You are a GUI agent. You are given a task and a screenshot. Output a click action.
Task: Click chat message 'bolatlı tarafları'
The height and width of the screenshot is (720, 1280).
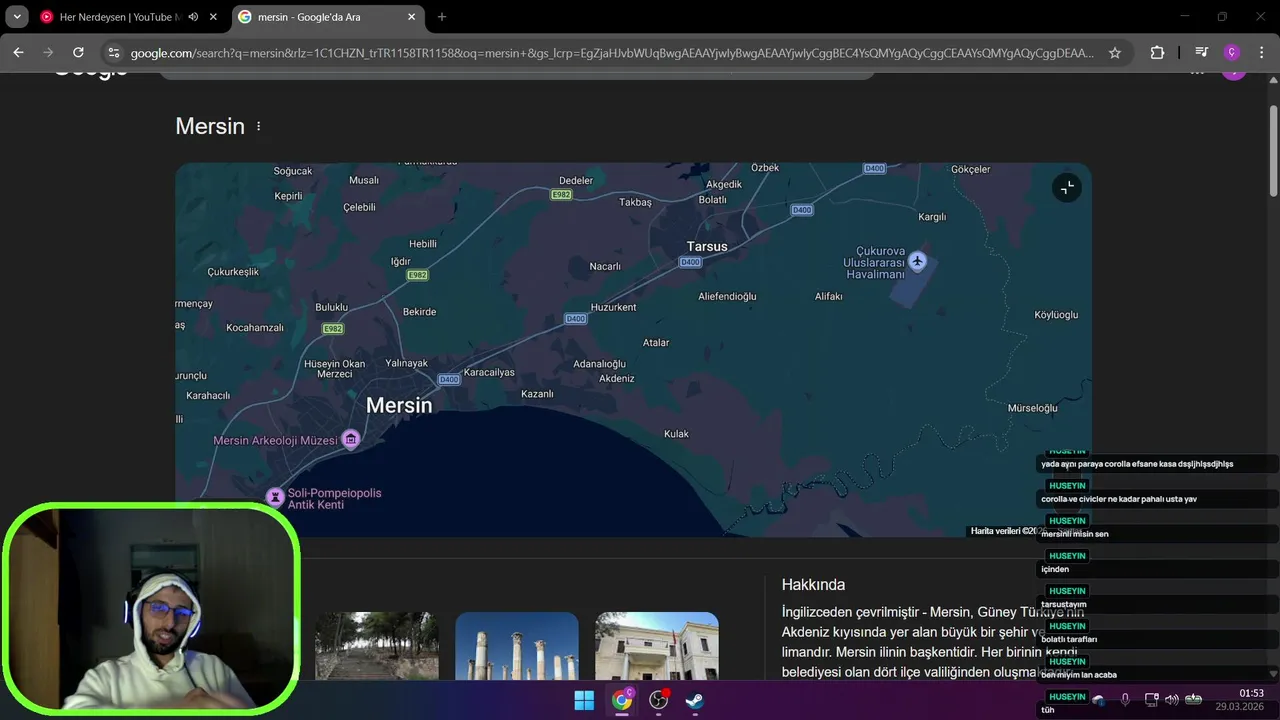click(1069, 640)
